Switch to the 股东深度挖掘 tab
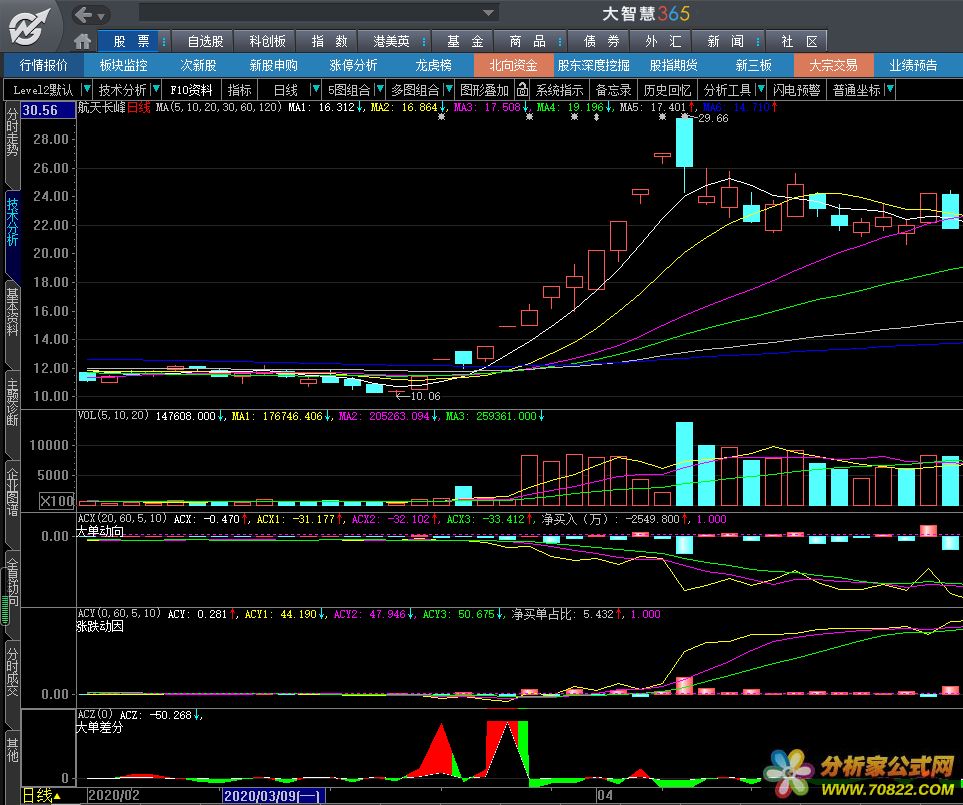The height and width of the screenshot is (805, 963). click(593, 65)
